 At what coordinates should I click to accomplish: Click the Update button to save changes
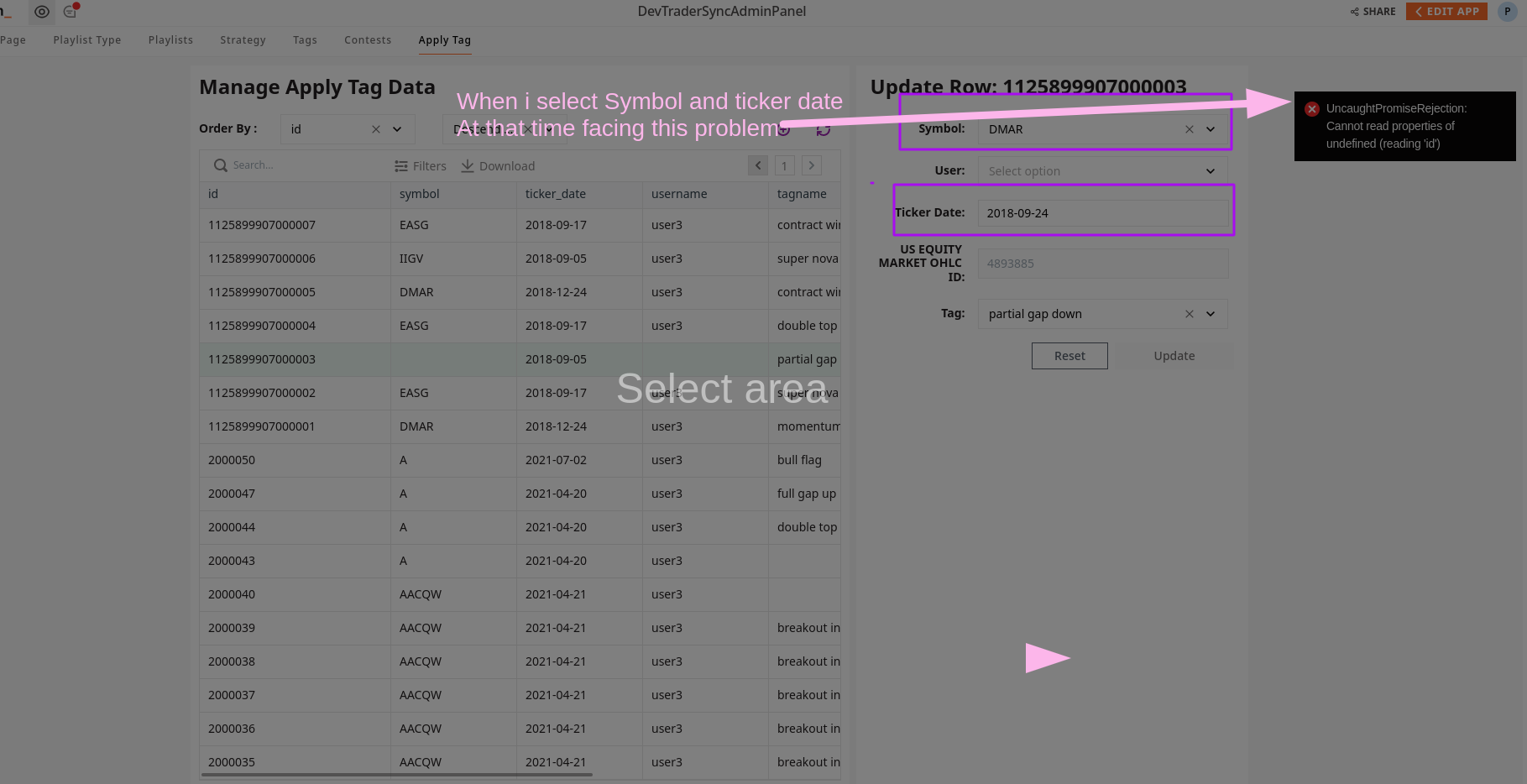tap(1174, 355)
